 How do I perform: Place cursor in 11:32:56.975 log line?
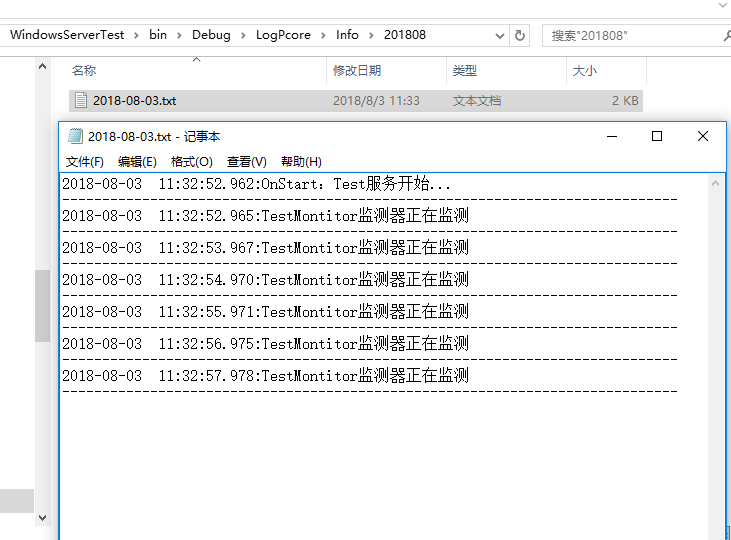coord(265,344)
